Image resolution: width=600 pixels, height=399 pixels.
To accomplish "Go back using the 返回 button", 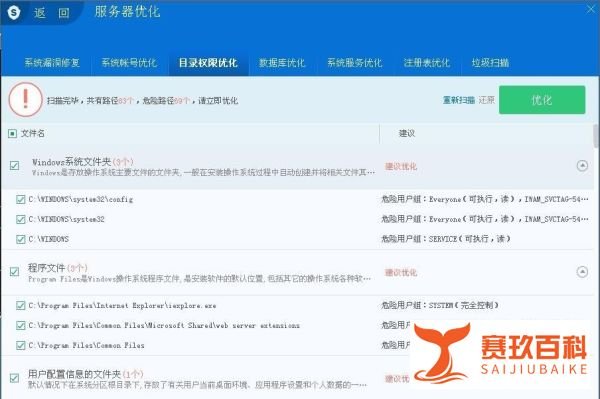I will [52, 13].
